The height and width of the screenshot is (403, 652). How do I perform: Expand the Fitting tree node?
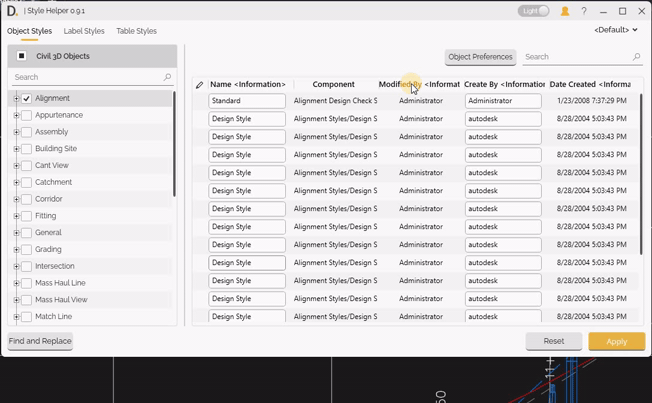[16, 216]
